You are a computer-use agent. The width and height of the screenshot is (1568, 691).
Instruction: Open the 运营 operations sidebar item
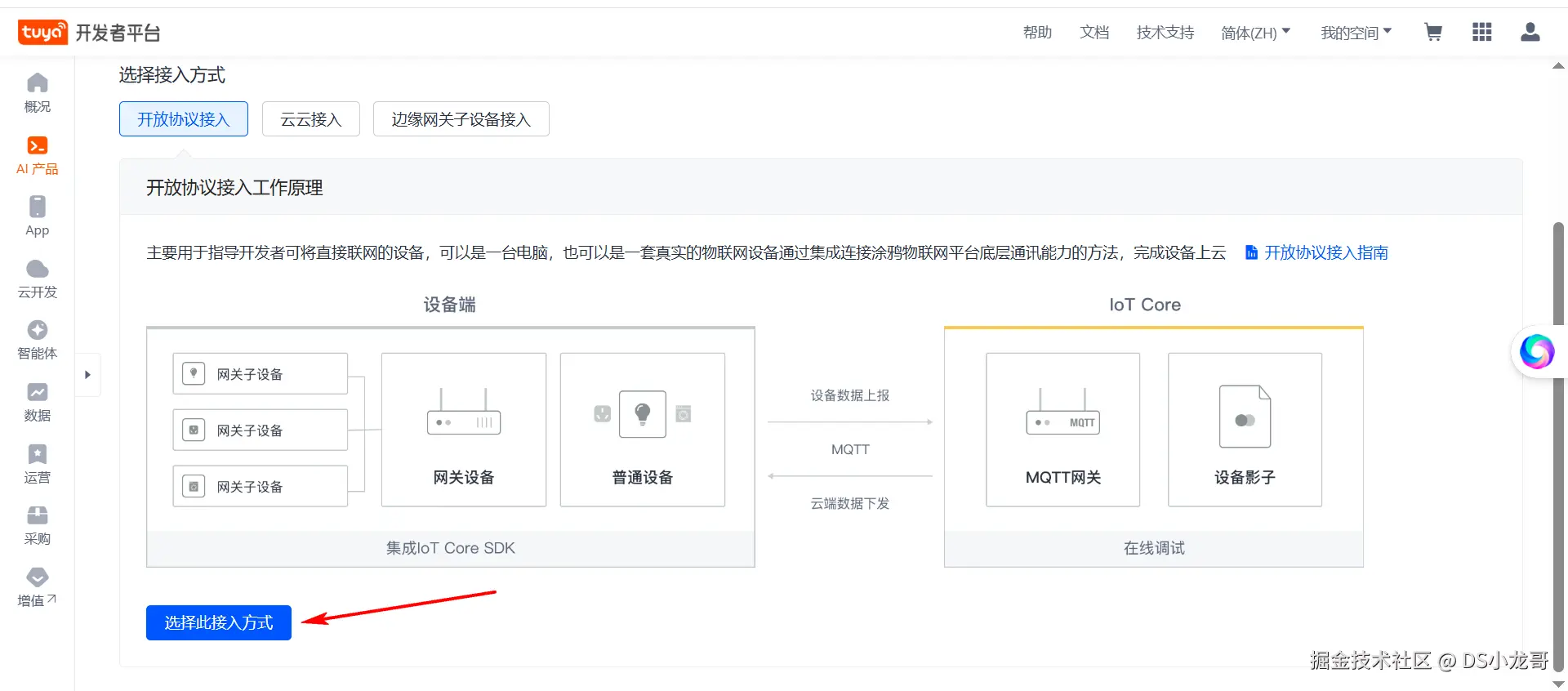click(x=38, y=464)
